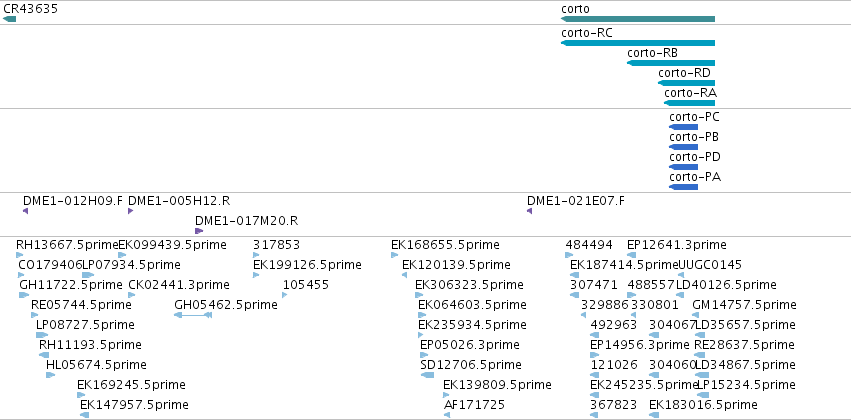851x420 pixels.
Task: Click the GM14757.5prime EST label
Action: pos(745,305)
